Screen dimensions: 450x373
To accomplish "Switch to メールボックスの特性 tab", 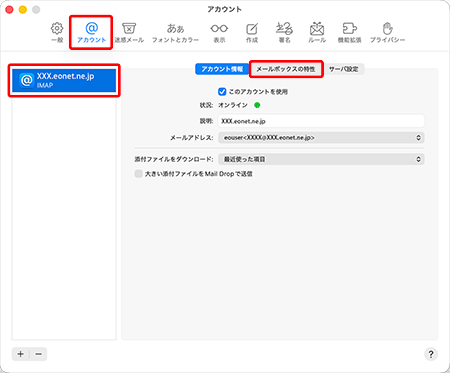I will pyautogui.click(x=286, y=69).
